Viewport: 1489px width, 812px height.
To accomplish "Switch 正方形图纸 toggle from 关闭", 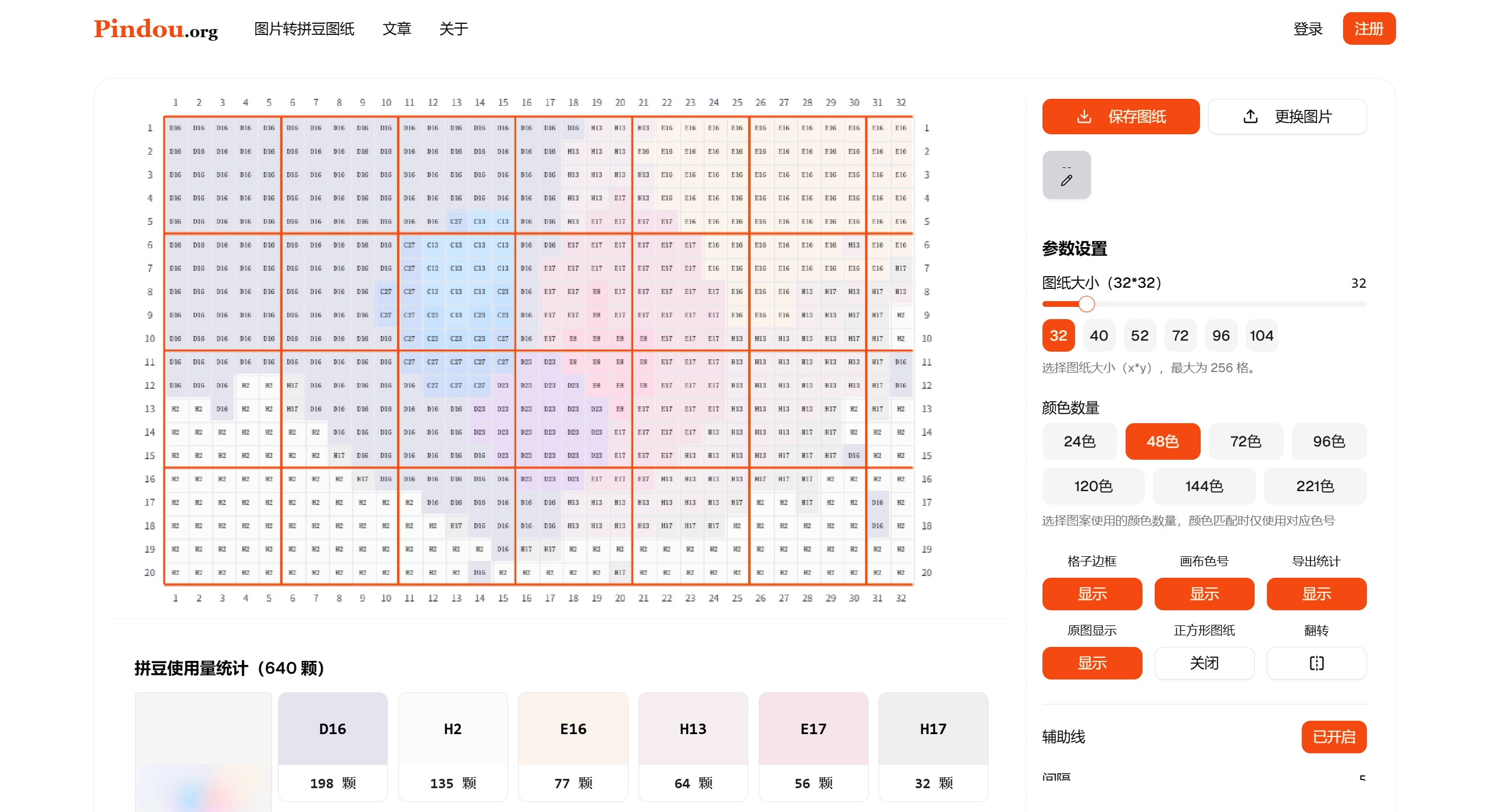I will click(1204, 663).
